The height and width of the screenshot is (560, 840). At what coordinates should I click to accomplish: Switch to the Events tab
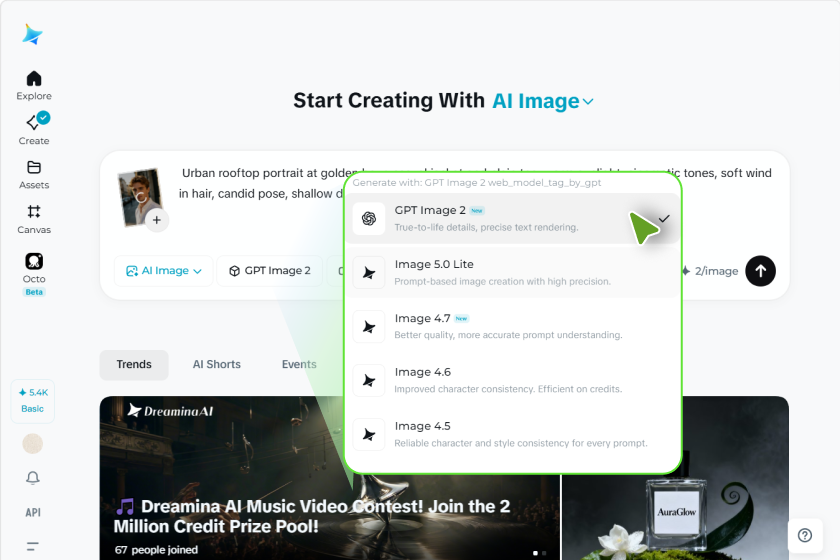(x=299, y=364)
